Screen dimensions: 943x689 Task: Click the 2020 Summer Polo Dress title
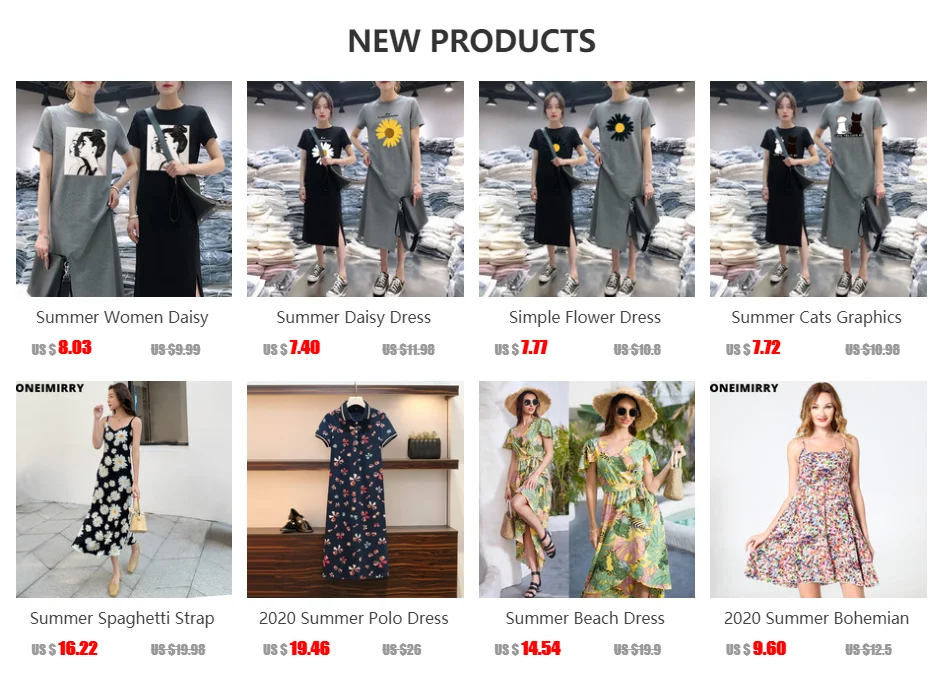coord(354,618)
